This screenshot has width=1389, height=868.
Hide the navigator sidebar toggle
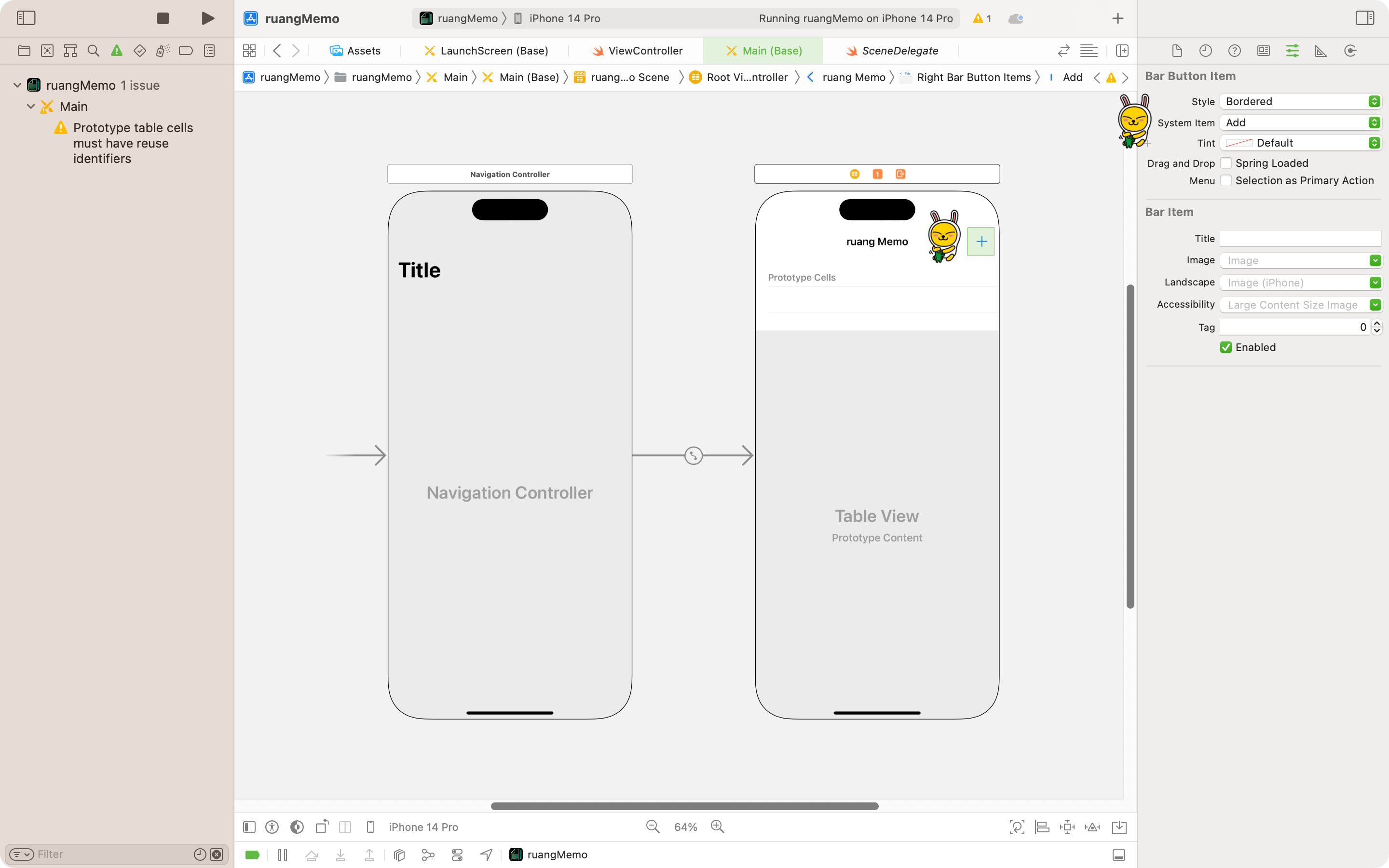26,18
